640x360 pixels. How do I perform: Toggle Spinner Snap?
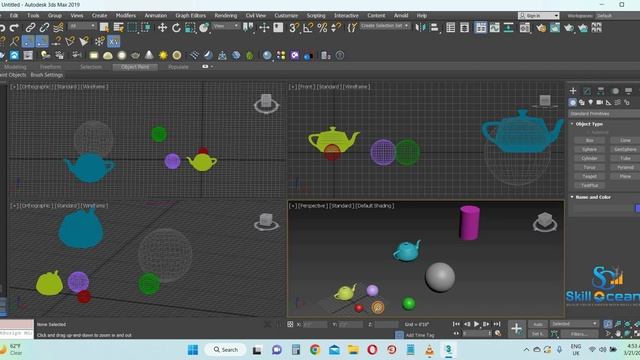[336, 28]
